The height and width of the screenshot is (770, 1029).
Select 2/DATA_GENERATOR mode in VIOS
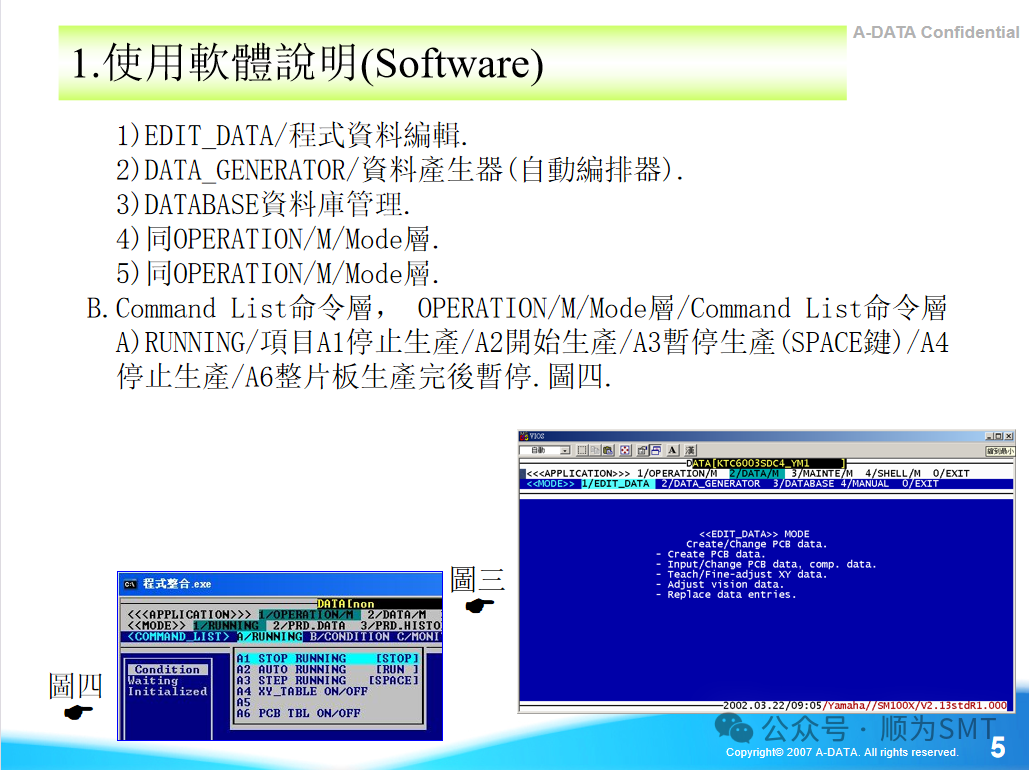tap(710, 484)
